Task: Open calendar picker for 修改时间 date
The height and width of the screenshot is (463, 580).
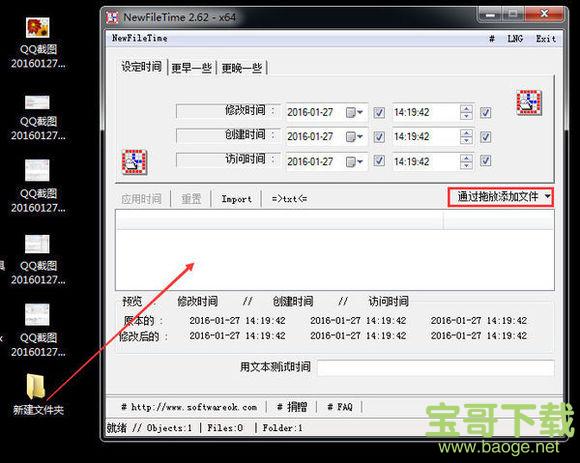Action: pos(354,112)
